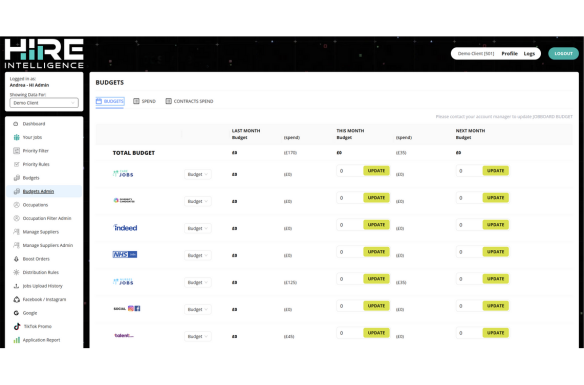
Task: Click the Hire Intelligence logo
Action: click(44, 54)
